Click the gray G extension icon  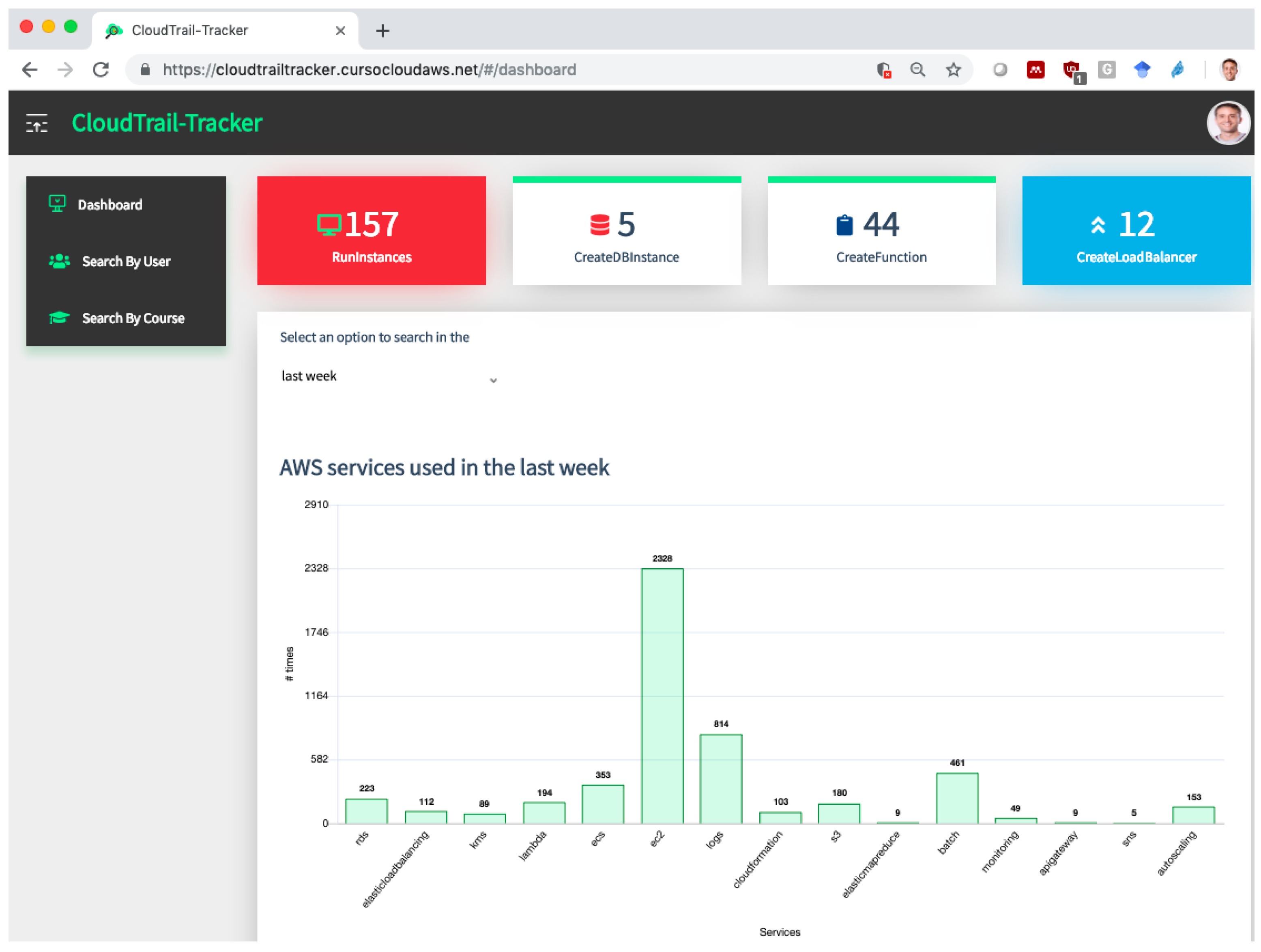click(x=1106, y=69)
